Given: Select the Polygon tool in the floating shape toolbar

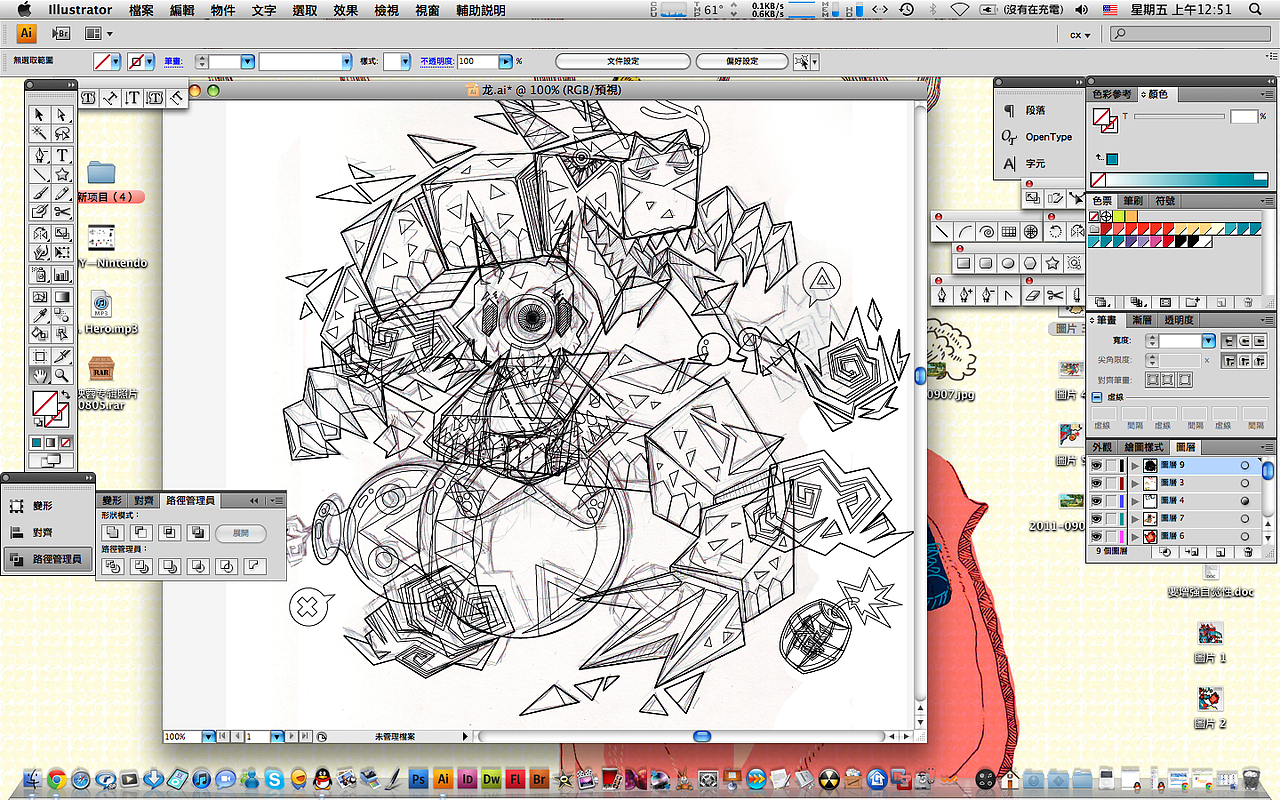Looking at the screenshot, I should [1030, 264].
